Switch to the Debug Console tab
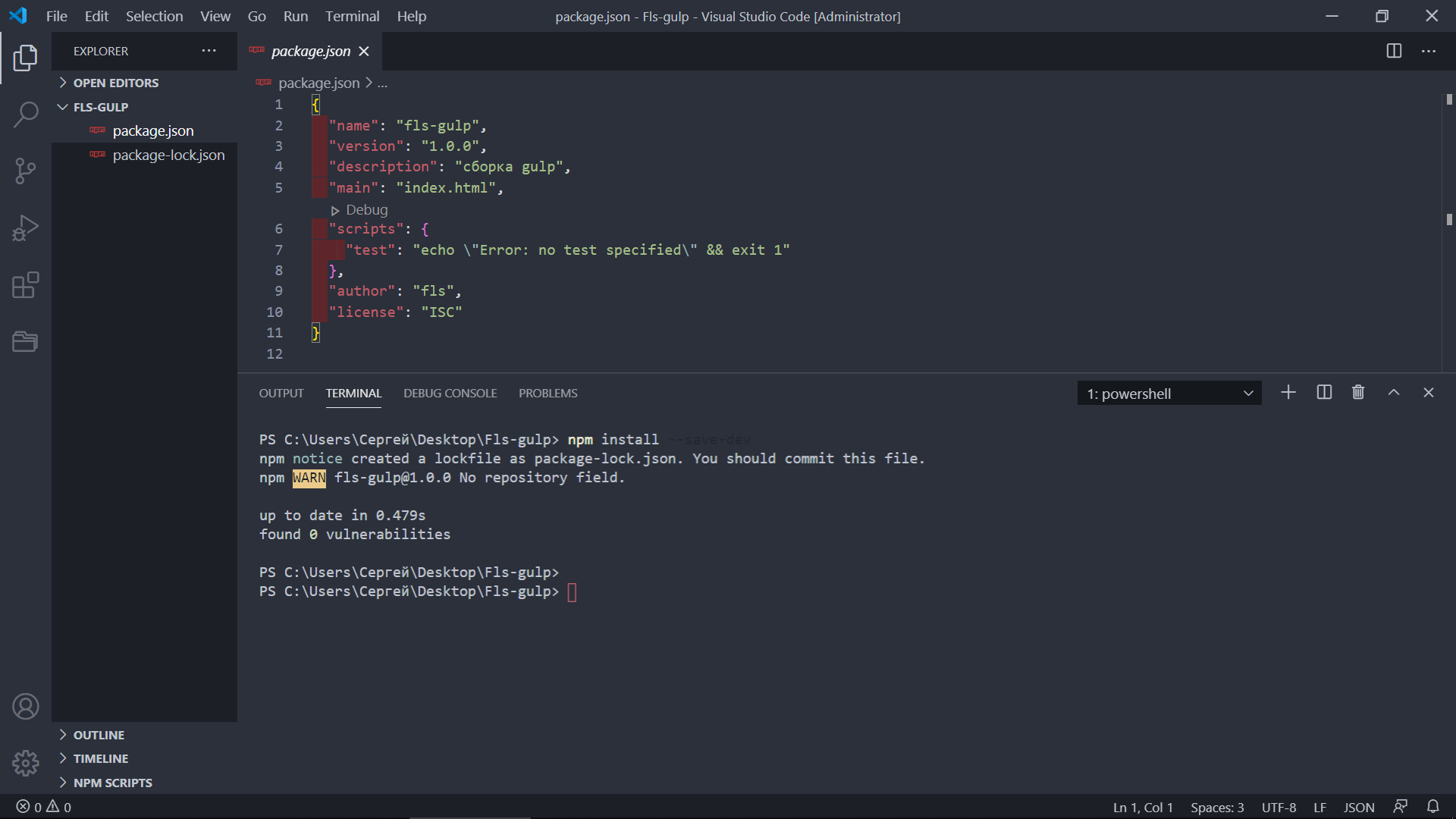 [450, 393]
